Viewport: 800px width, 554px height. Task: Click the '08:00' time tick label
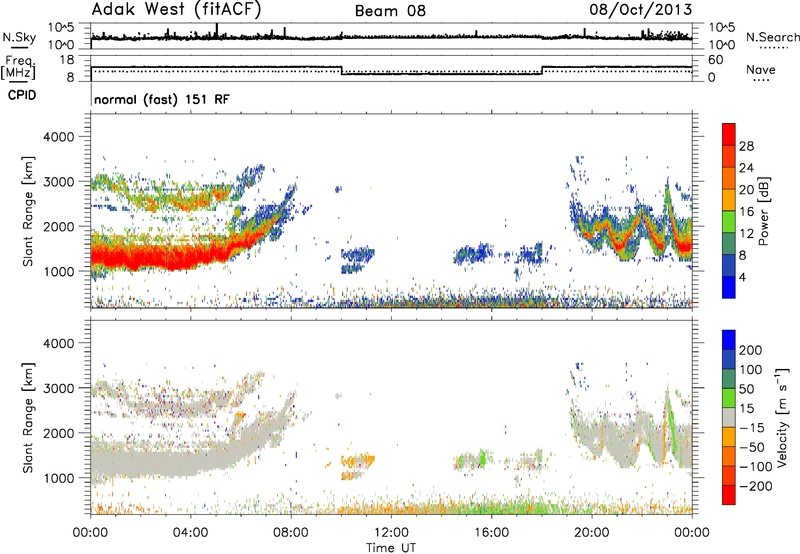tap(291, 533)
